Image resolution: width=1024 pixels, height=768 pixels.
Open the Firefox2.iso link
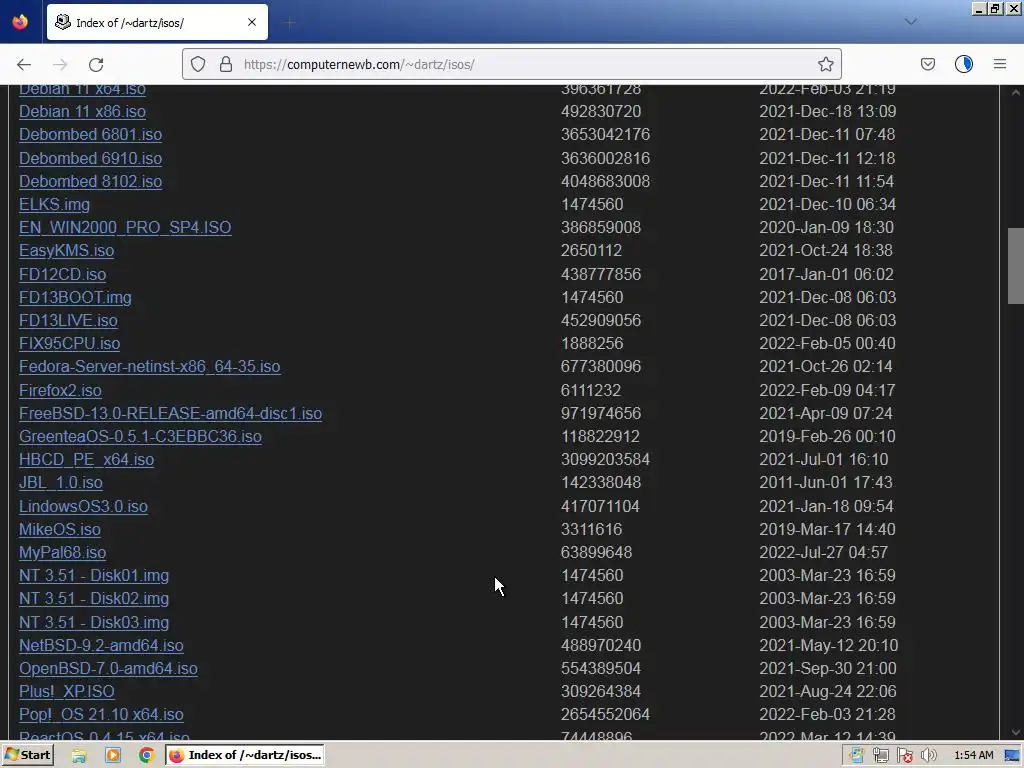60,390
